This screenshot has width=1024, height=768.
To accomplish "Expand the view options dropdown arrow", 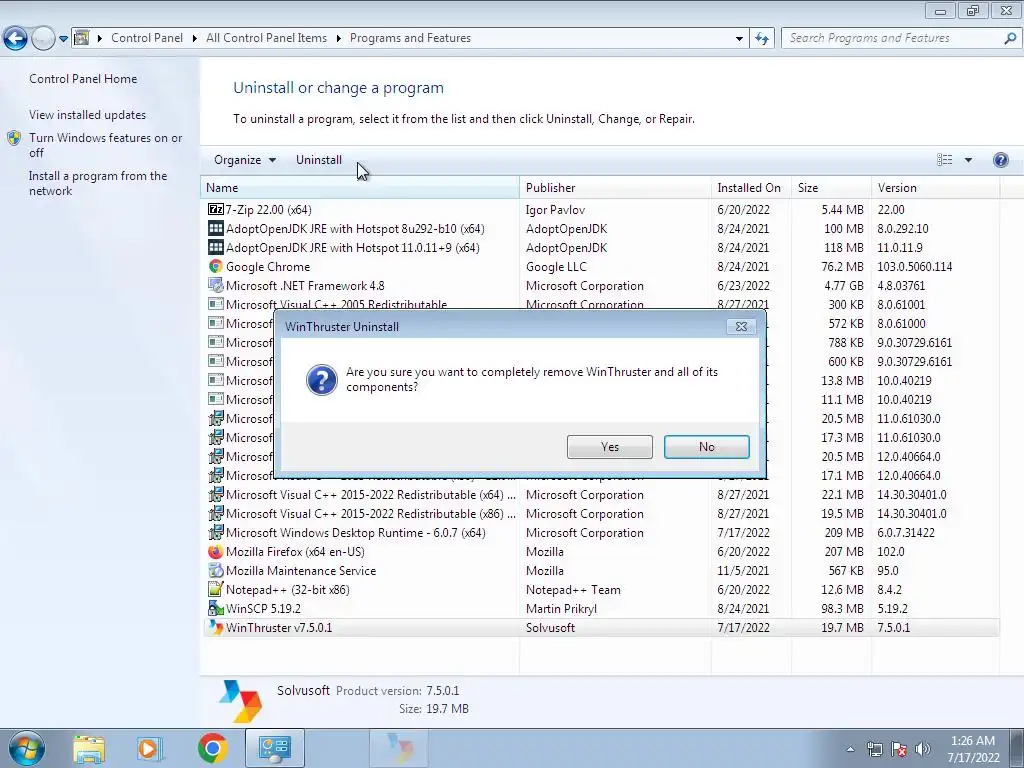I will 968,160.
